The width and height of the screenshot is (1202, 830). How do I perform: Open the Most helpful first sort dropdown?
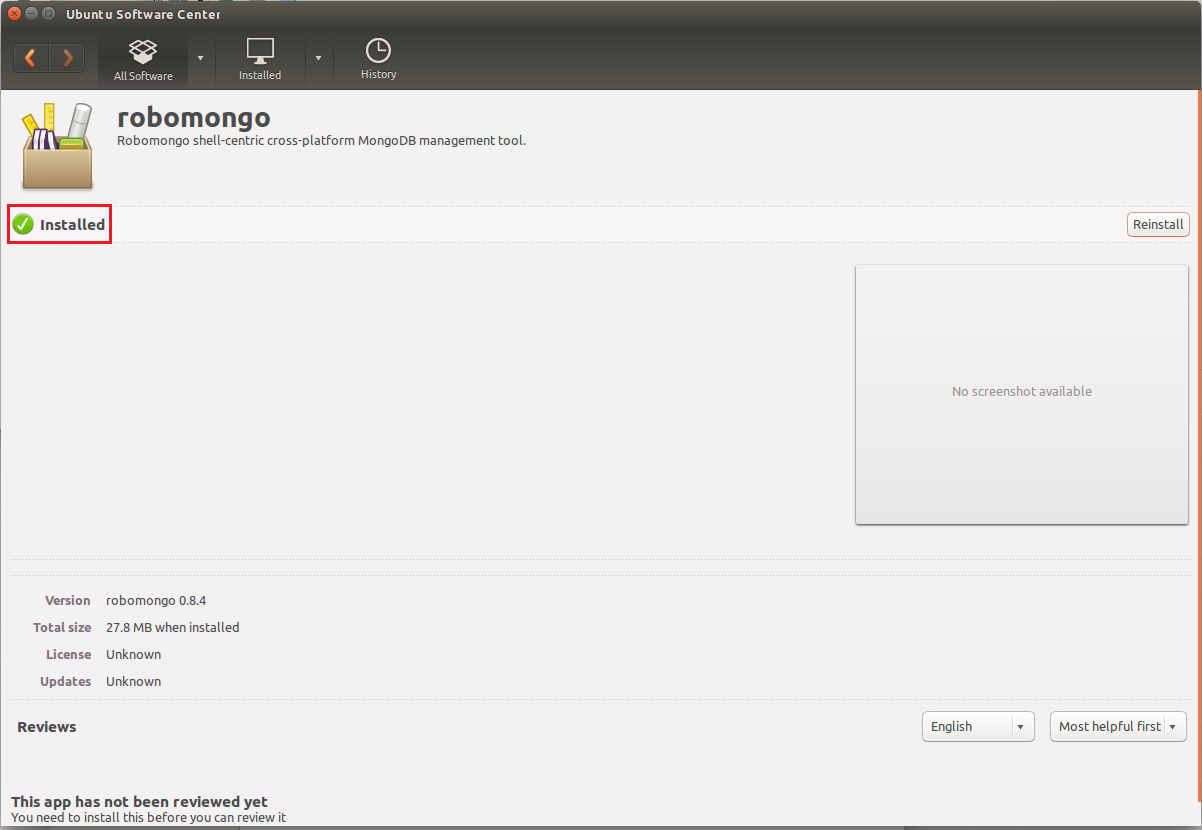click(x=1118, y=727)
